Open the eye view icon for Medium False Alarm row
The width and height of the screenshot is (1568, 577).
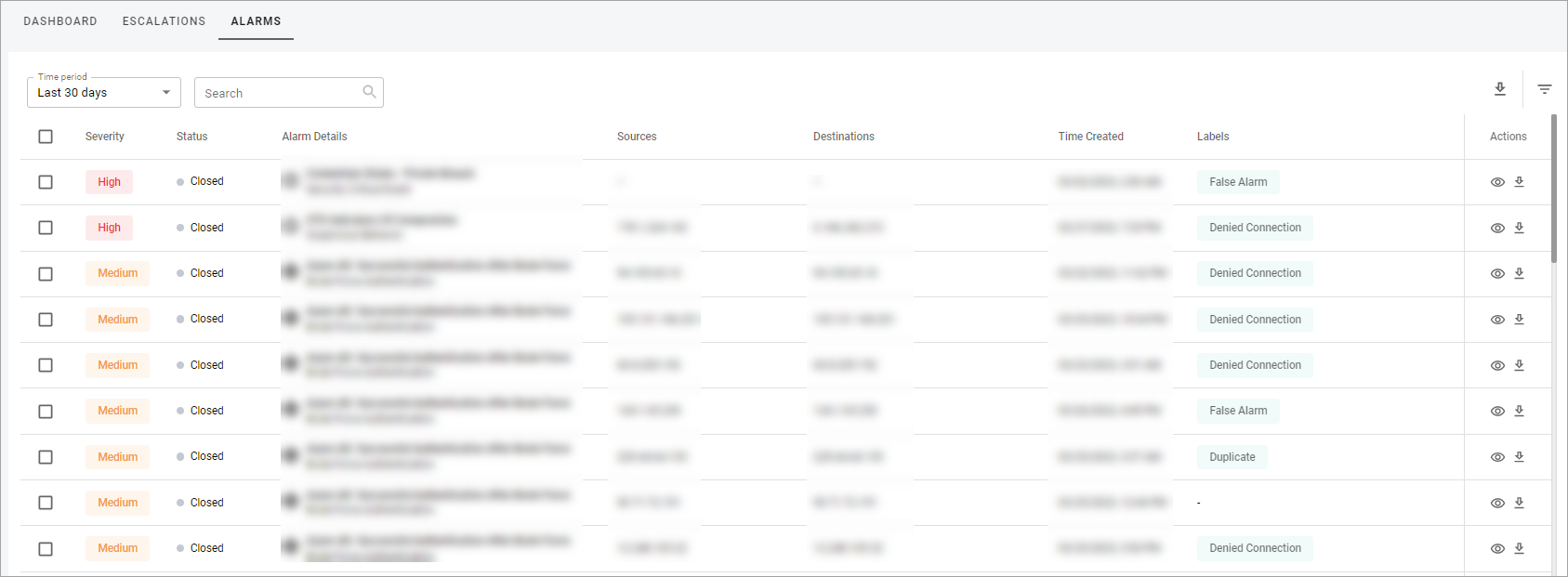point(1497,411)
